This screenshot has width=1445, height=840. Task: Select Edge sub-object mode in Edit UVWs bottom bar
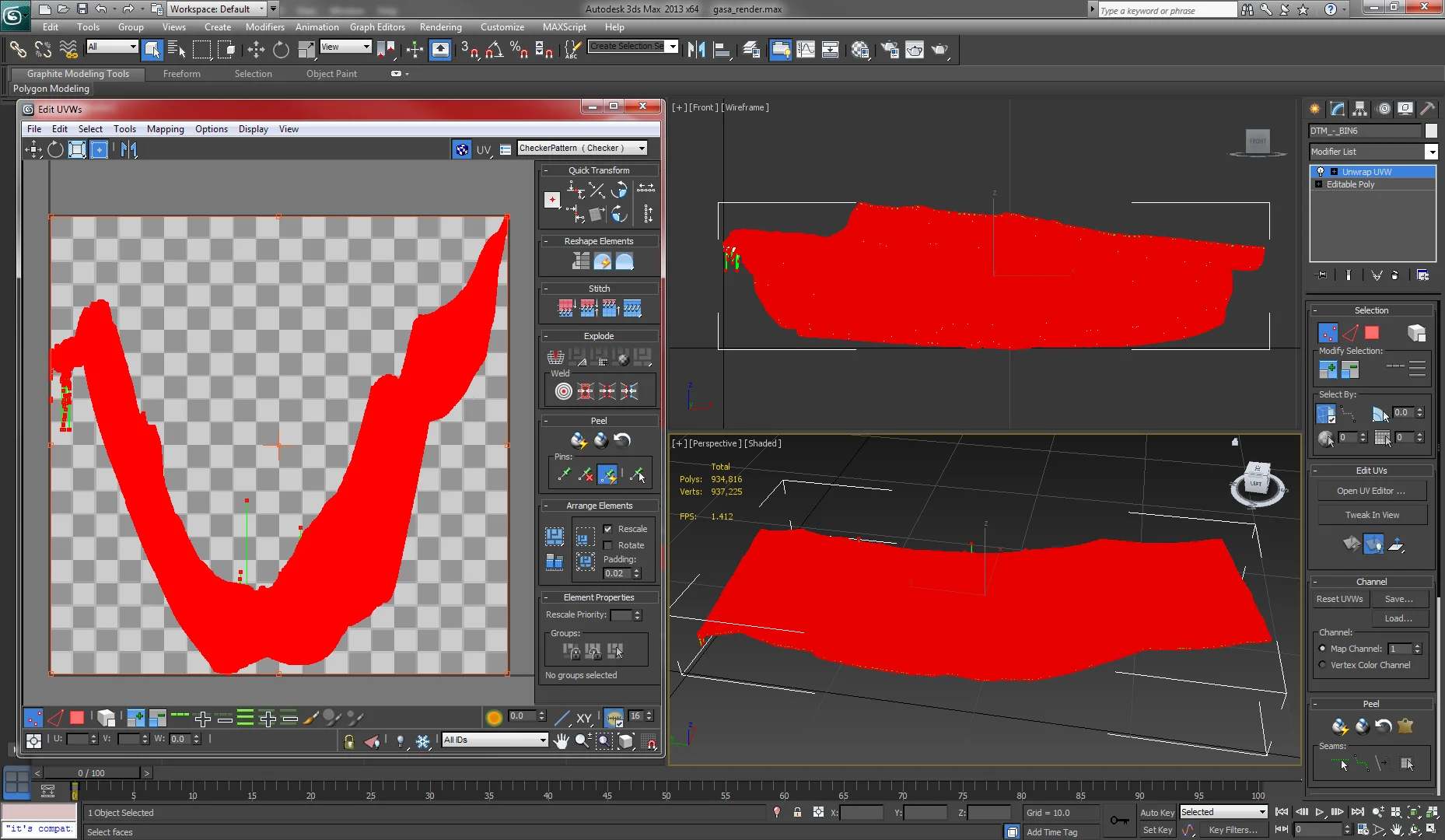[55, 717]
